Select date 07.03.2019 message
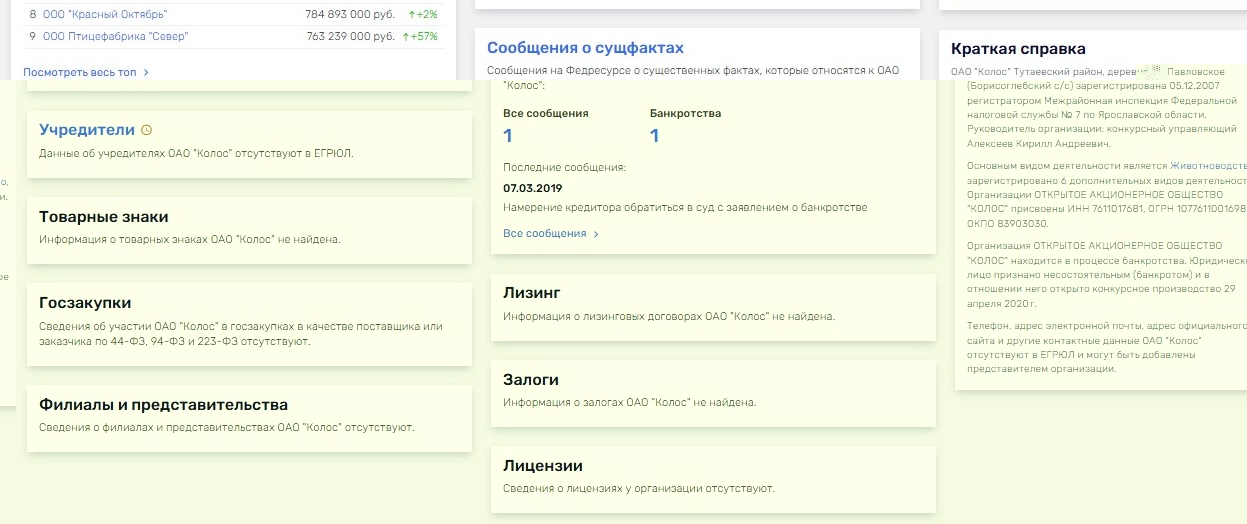The image size is (1247, 524). [533, 188]
